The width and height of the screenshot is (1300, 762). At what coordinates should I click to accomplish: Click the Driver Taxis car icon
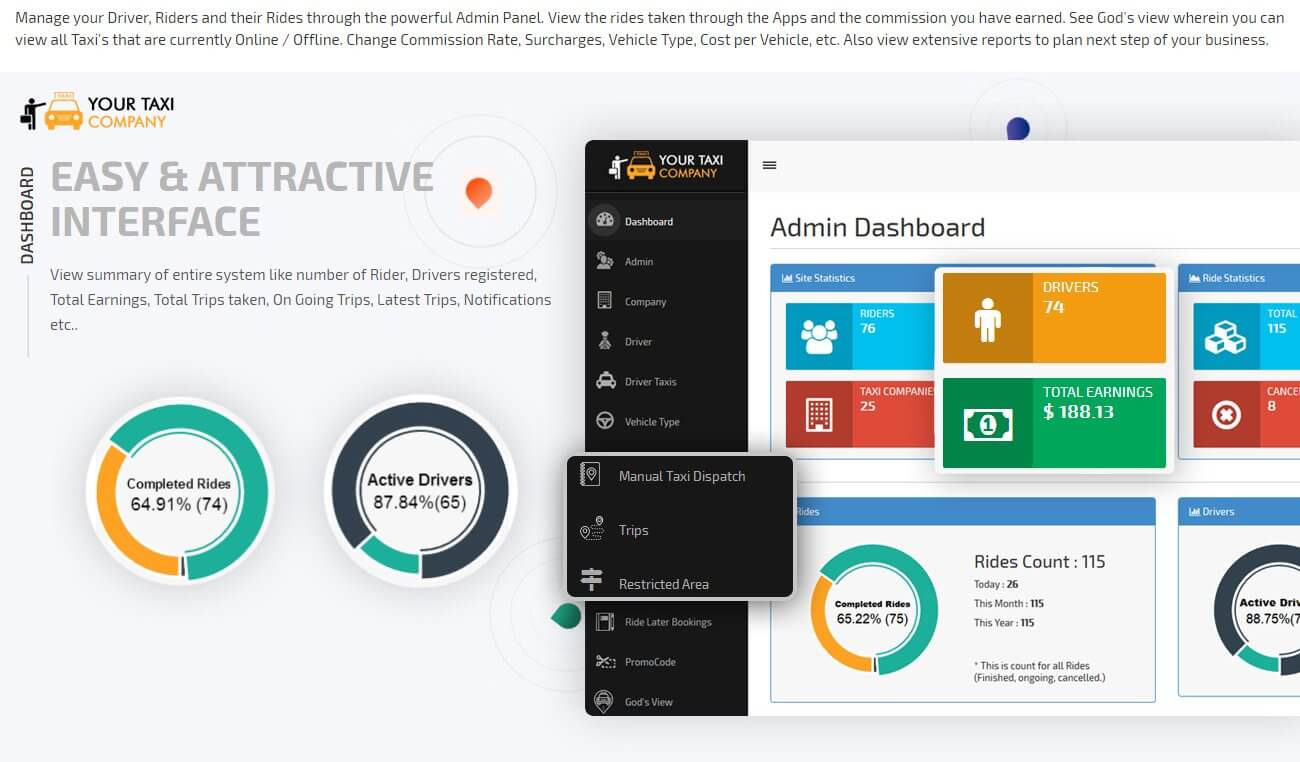coord(604,381)
